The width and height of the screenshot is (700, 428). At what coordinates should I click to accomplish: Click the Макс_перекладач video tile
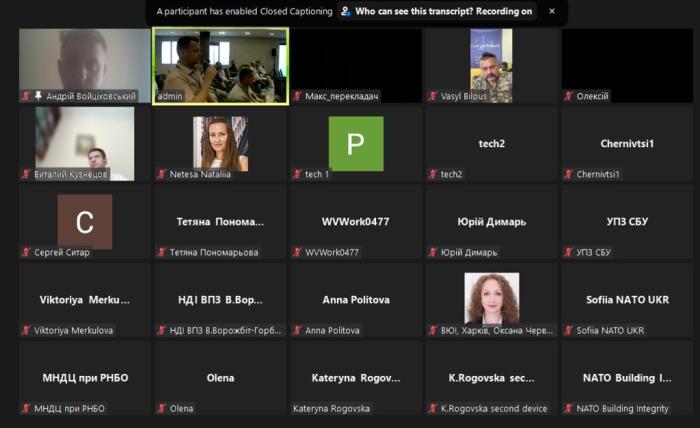point(356,62)
